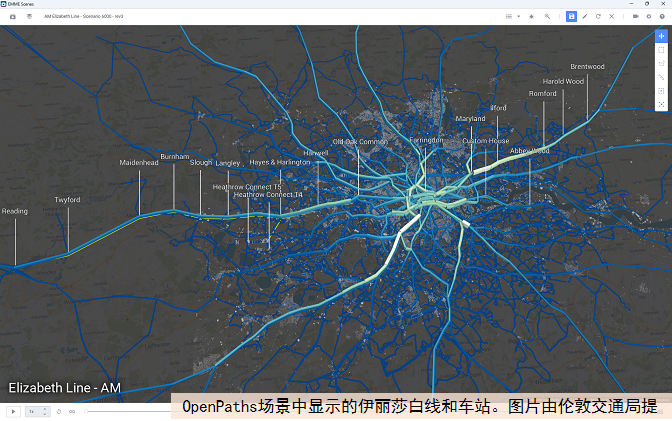This screenshot has height=421, width=672.
Task: Click the magic wand tool icon
Action: 547,16
